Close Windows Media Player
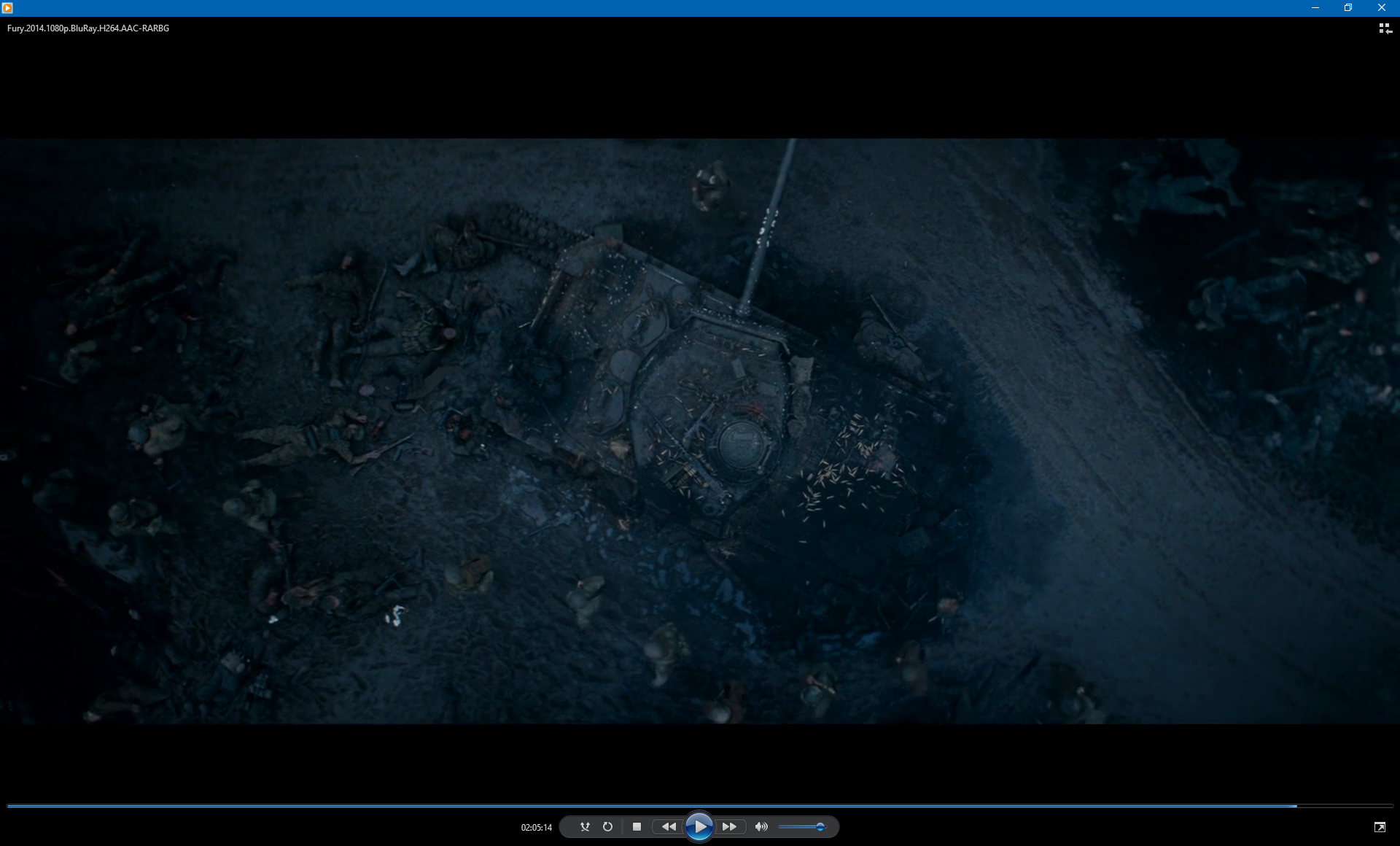This screenshot has height=846, width=1400. tap(1381, 7)
